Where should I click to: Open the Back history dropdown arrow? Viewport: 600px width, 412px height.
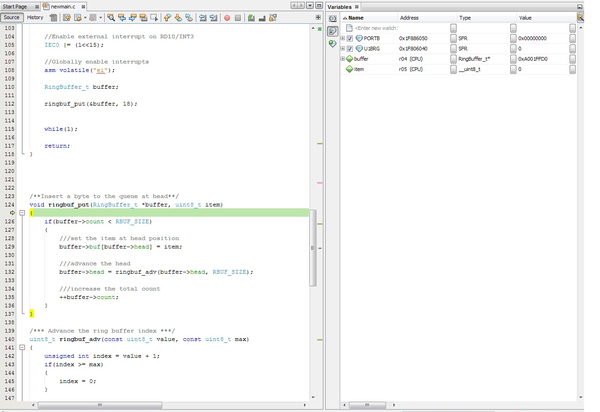point(85,18)
